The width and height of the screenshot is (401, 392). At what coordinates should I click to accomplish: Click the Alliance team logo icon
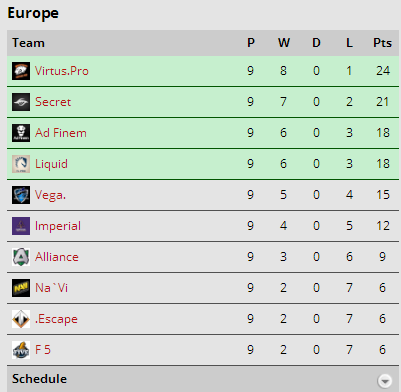[21, 257]
